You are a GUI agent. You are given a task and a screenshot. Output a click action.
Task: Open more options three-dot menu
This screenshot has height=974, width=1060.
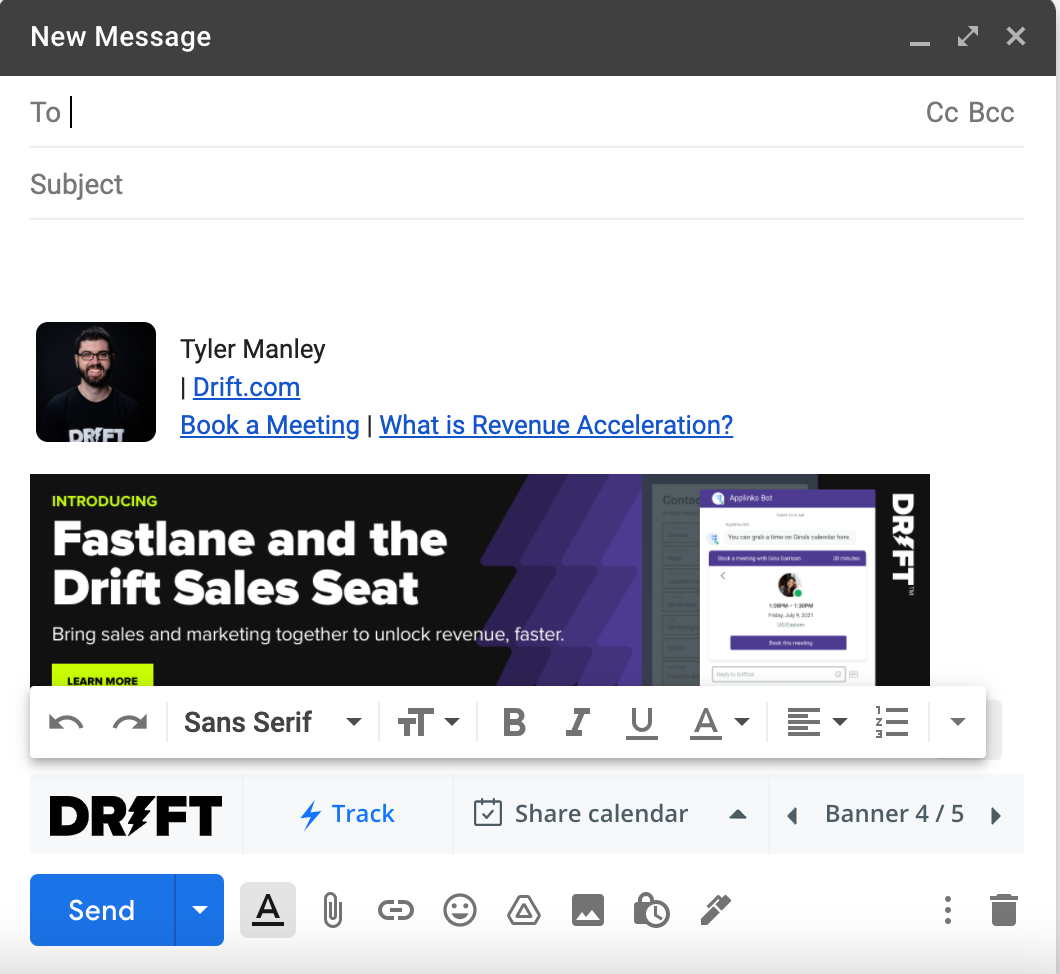[948, 910]
